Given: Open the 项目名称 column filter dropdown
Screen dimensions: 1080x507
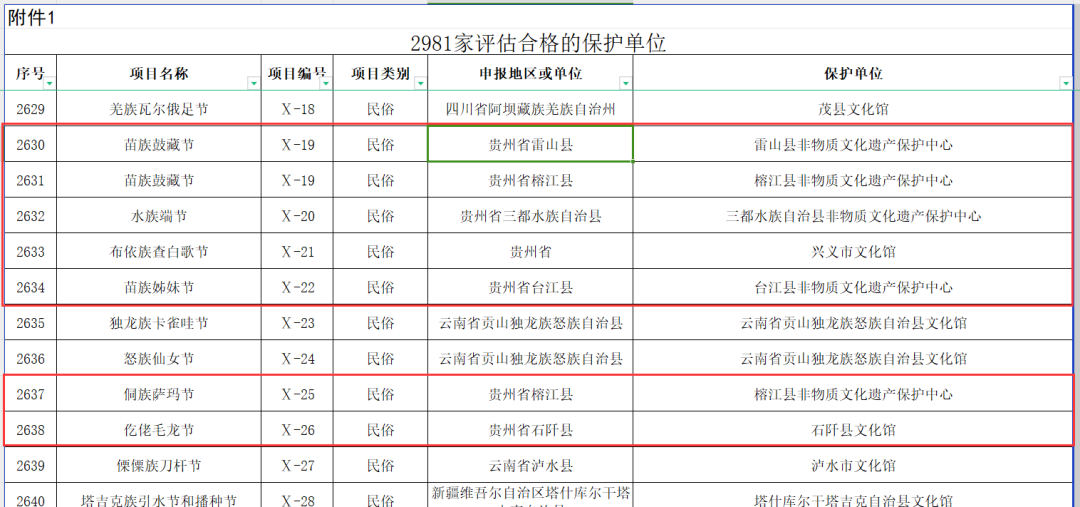Looking at the screenshot, I should pos(253,83).
